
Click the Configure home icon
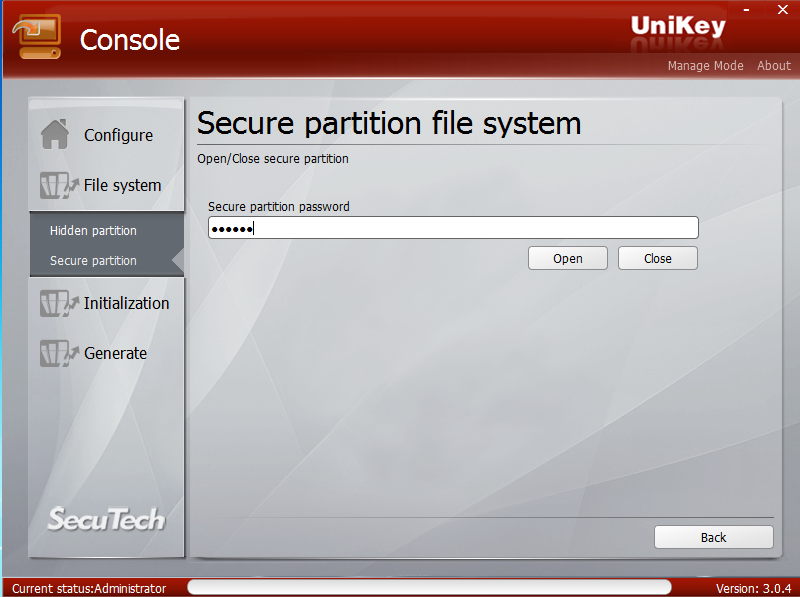[x=55, y=134]
